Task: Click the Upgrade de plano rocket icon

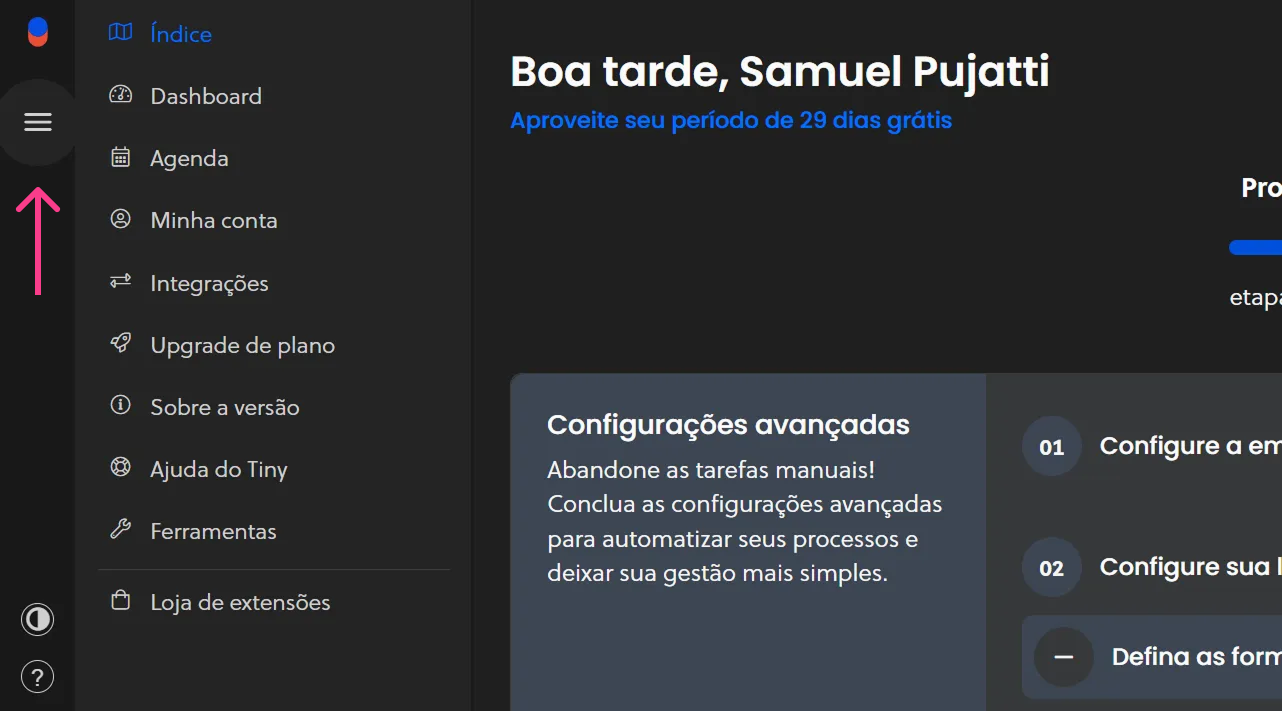Action: pyautogui.click(x=121, y=344)
